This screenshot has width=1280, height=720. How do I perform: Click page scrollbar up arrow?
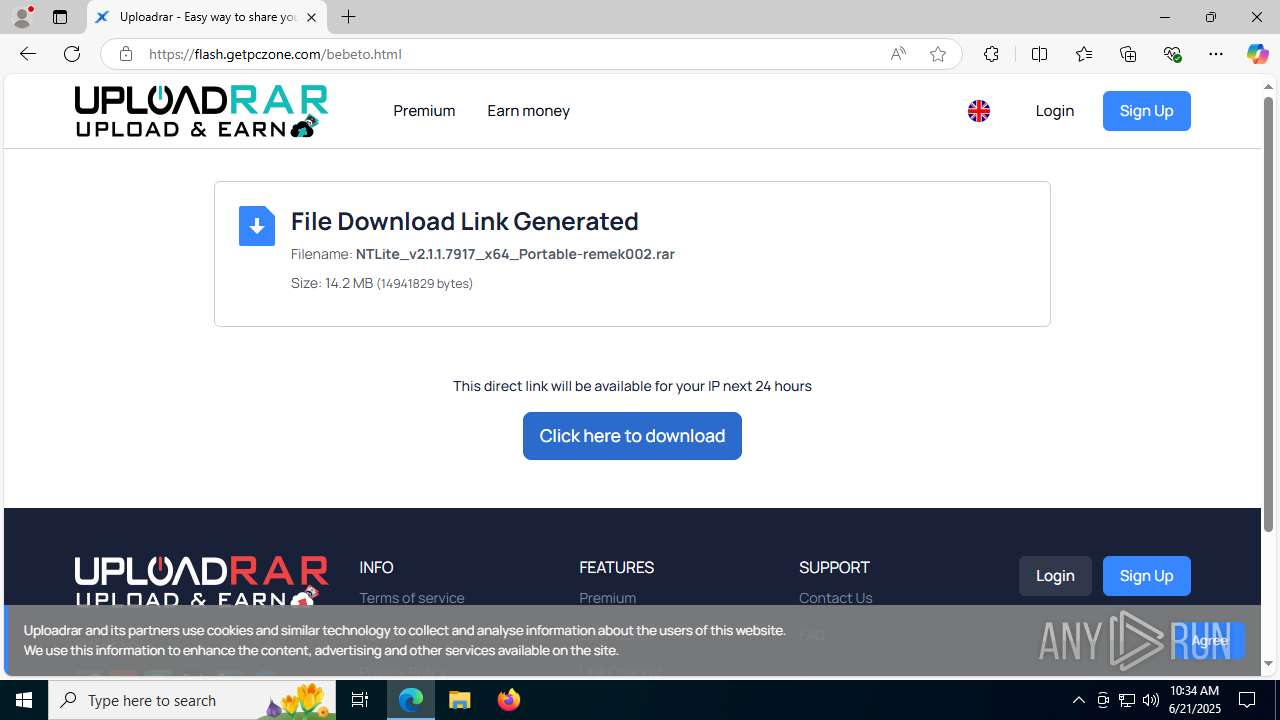1268,88
